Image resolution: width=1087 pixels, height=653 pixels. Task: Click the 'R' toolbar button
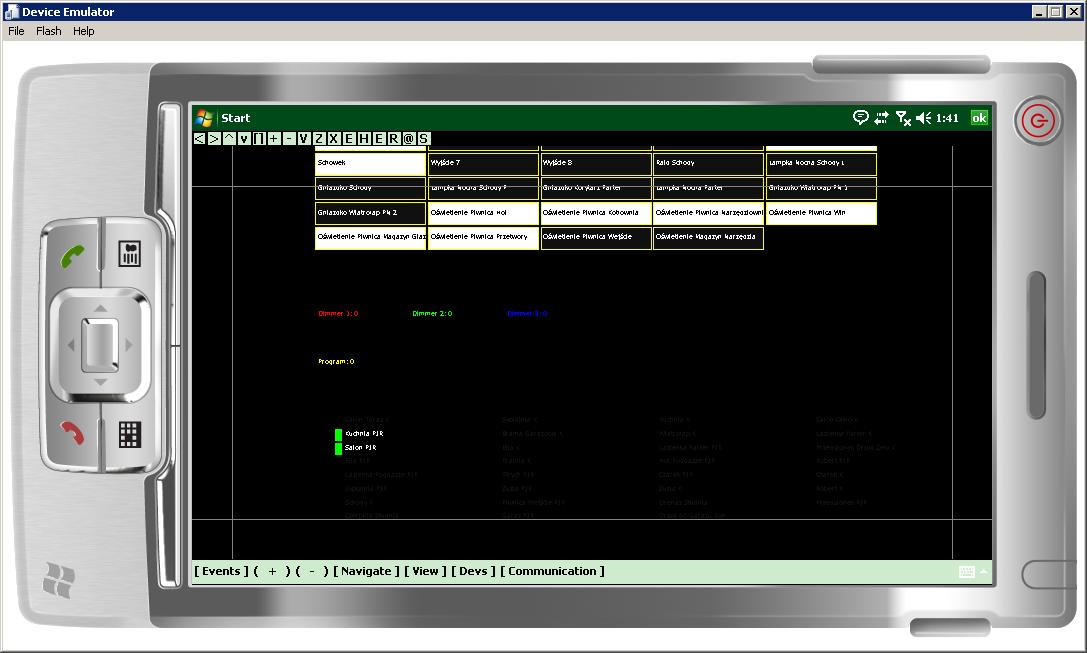point(394,139)
